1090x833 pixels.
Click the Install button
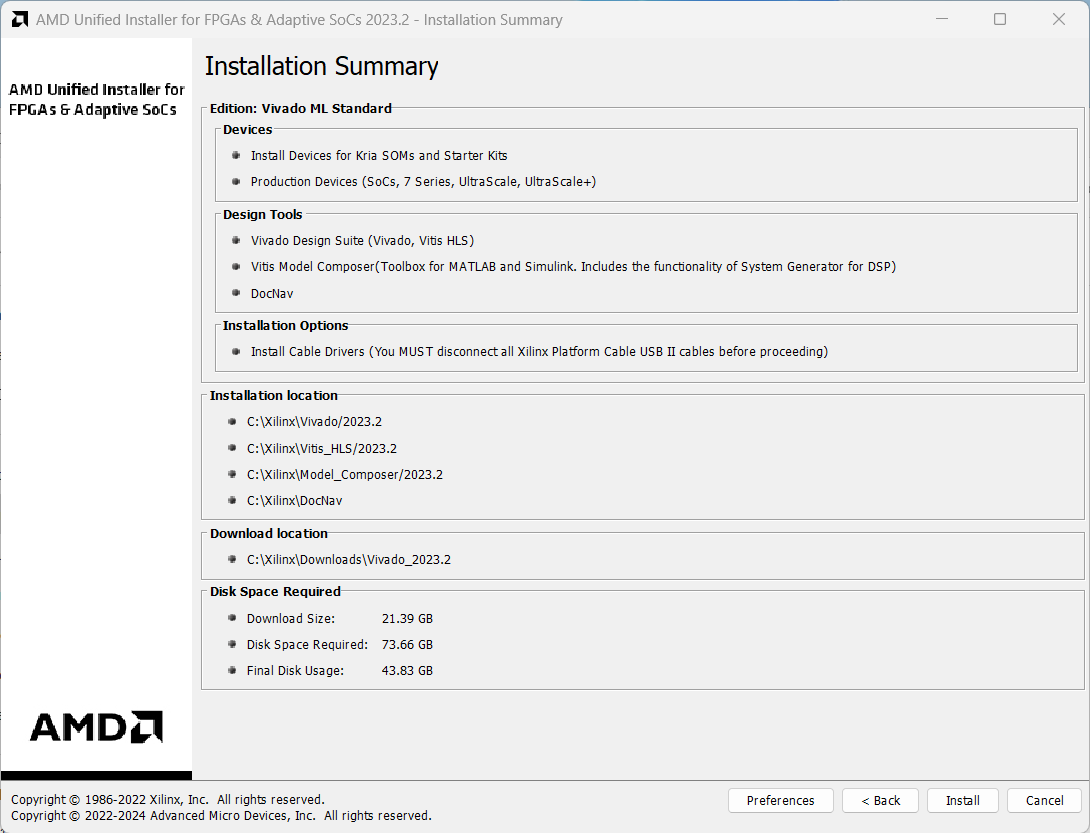(962, 800)
